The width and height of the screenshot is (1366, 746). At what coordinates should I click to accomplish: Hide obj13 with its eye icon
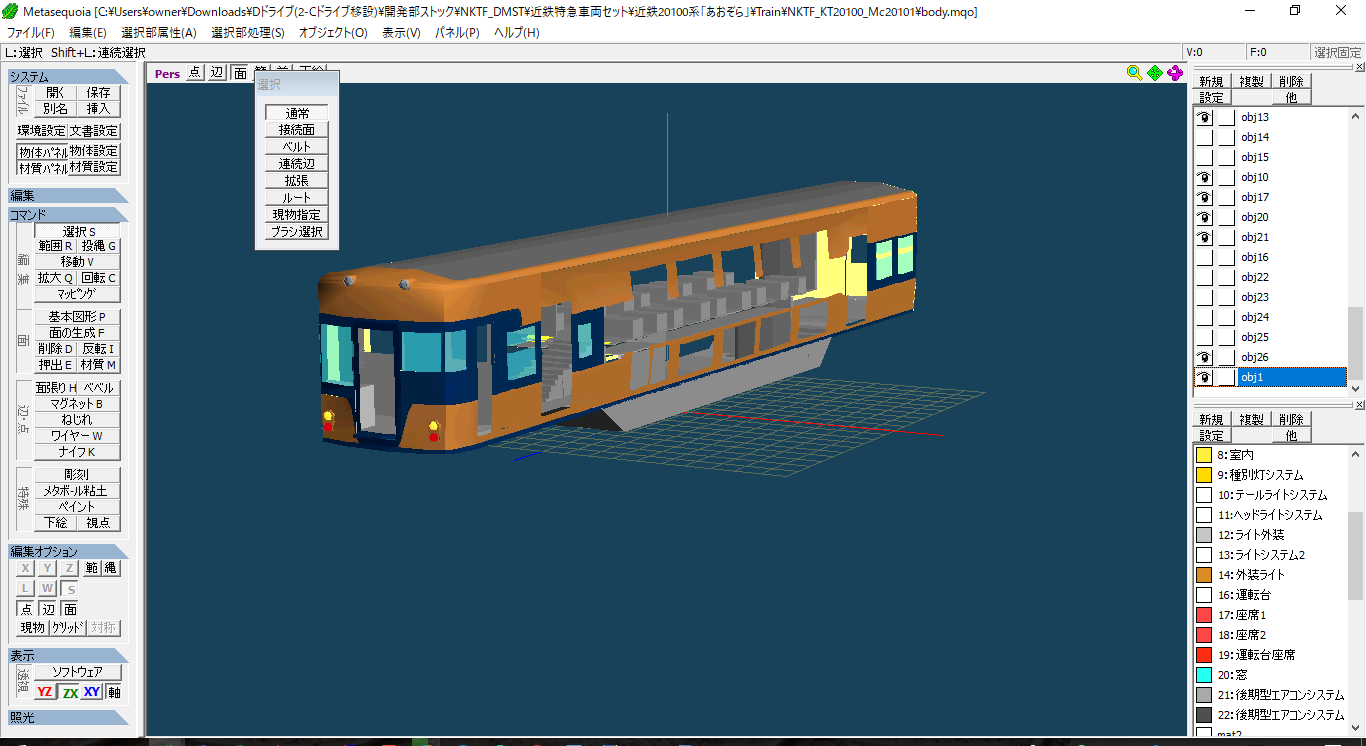(1205, 117)
